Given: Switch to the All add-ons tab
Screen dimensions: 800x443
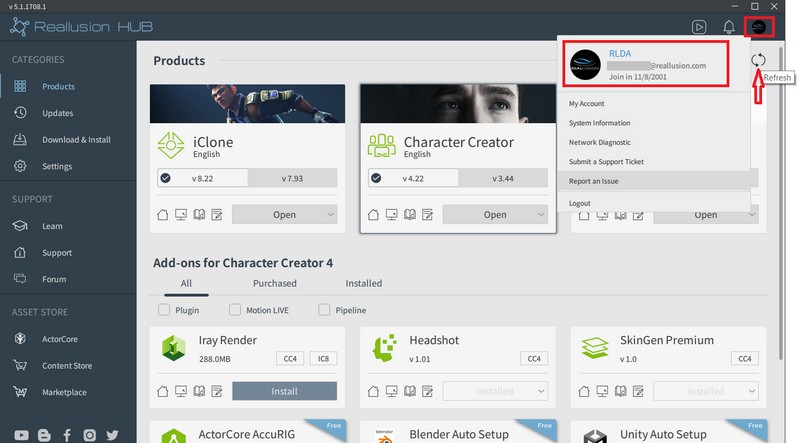Looking at the screenshot, I should point(186,283).
